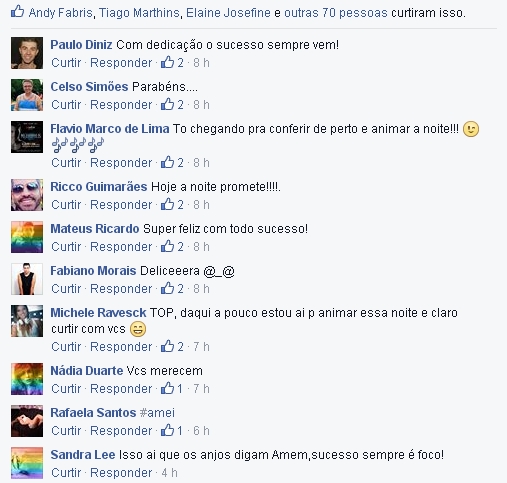Click the thumbs-up icon beside the likers list
The width and height of the screenshot is (507, 483).
coord(17,12)
